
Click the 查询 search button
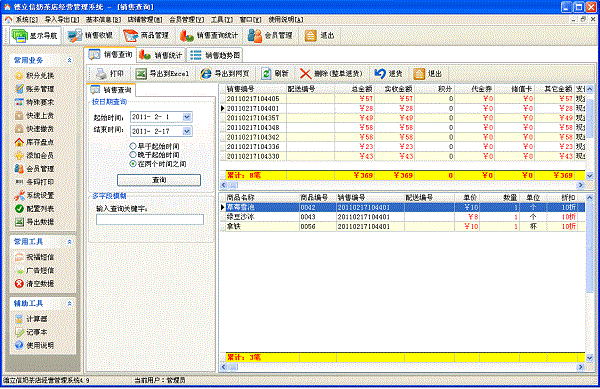coord(159,180)
